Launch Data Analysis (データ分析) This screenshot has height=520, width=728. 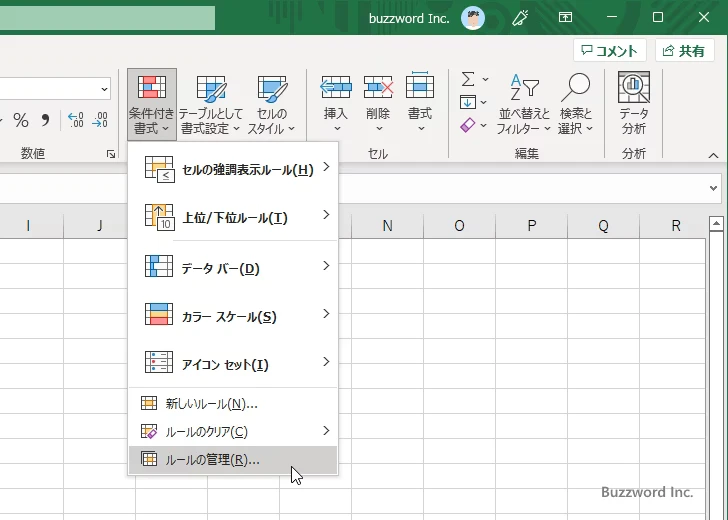(x=633, y=103)
